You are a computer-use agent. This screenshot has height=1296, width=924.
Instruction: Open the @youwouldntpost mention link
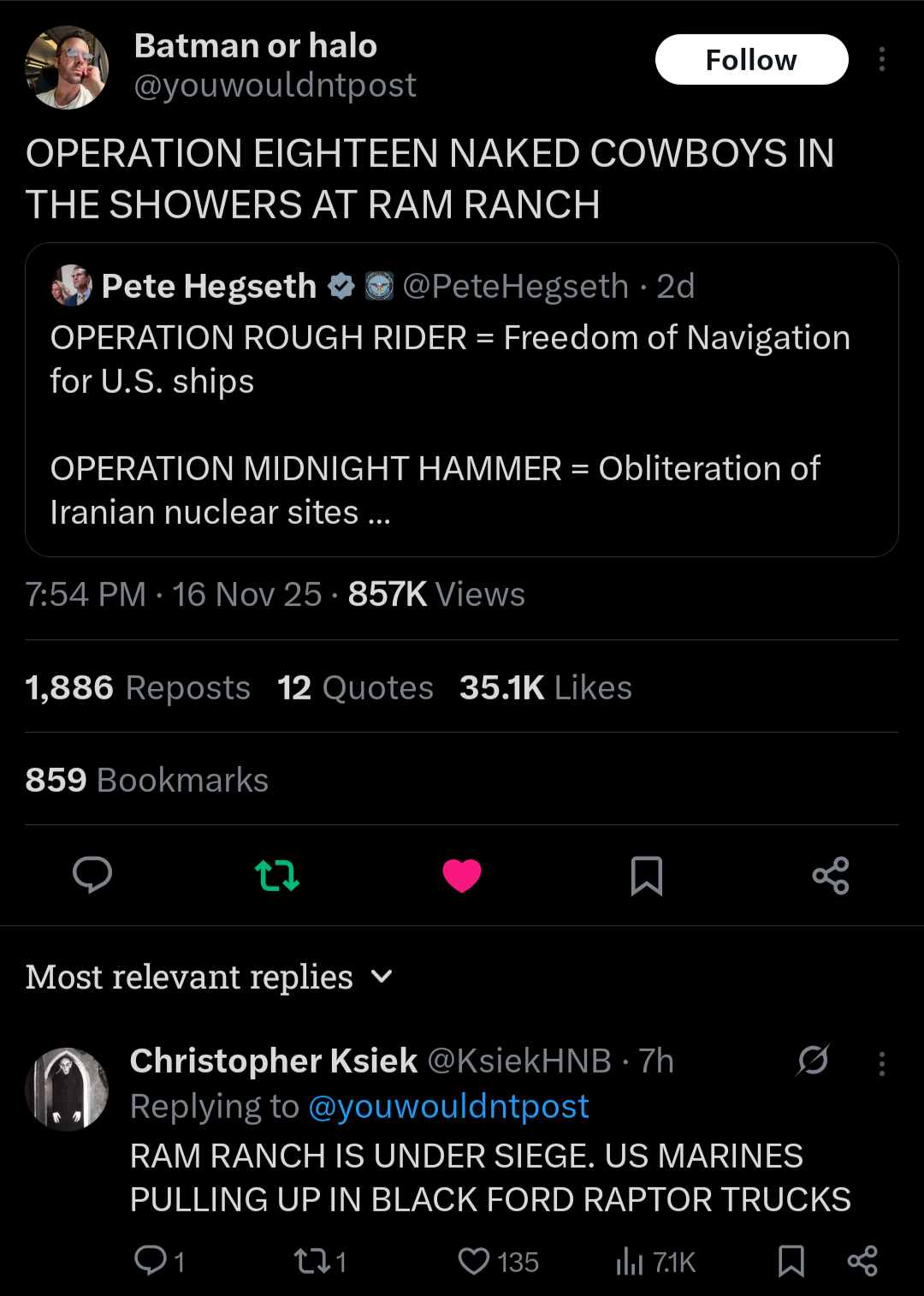pos(448,1107)
